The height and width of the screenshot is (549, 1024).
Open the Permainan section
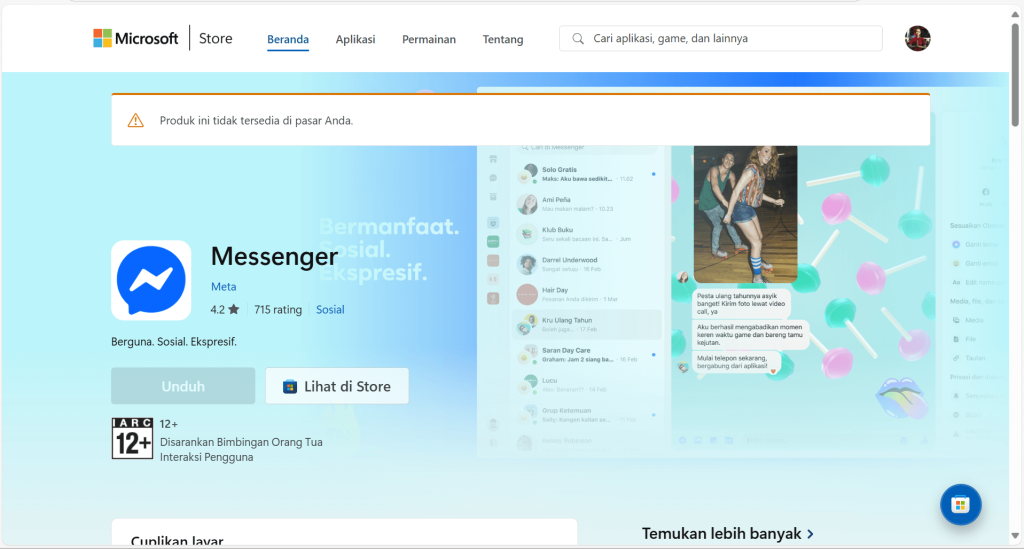tap(428, 40)
